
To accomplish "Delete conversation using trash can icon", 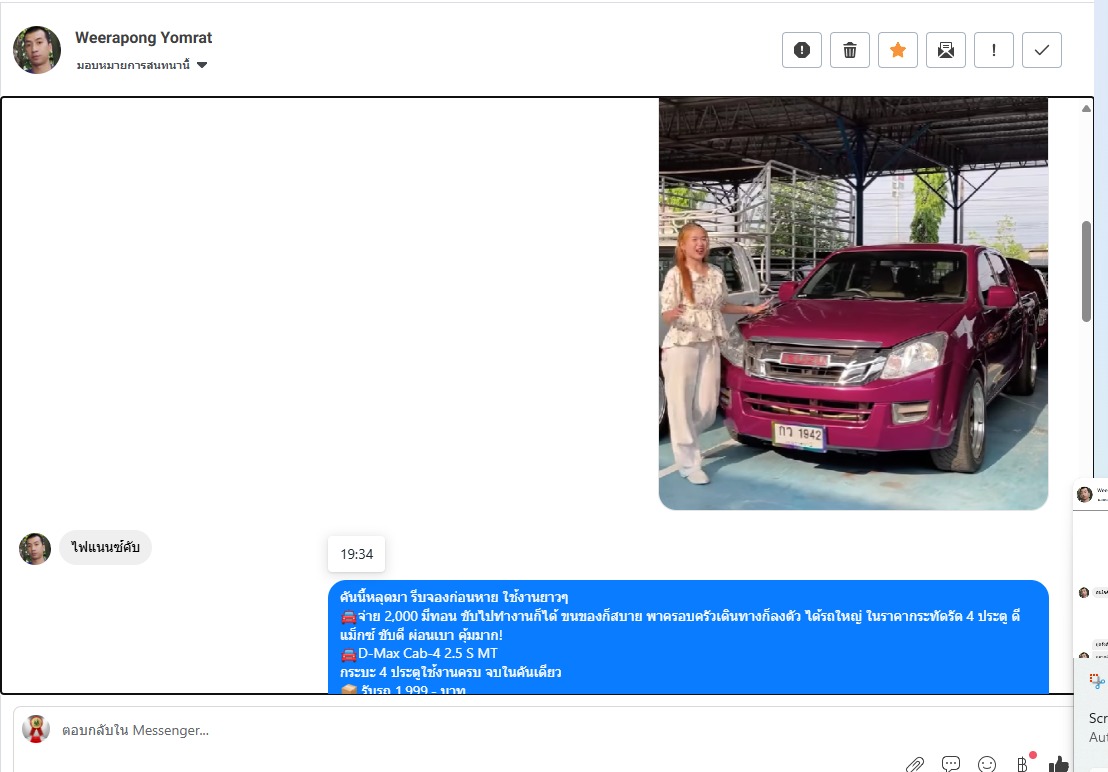I will point(849,50).
